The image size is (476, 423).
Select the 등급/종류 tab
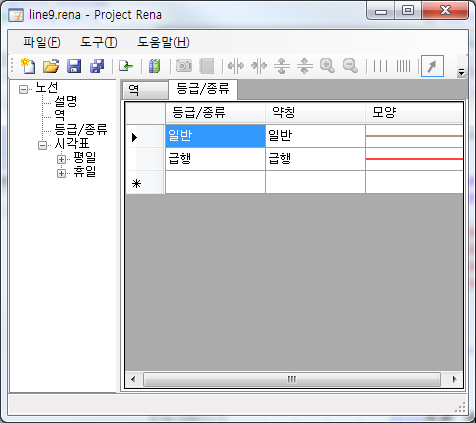click(x=203, y=89)
